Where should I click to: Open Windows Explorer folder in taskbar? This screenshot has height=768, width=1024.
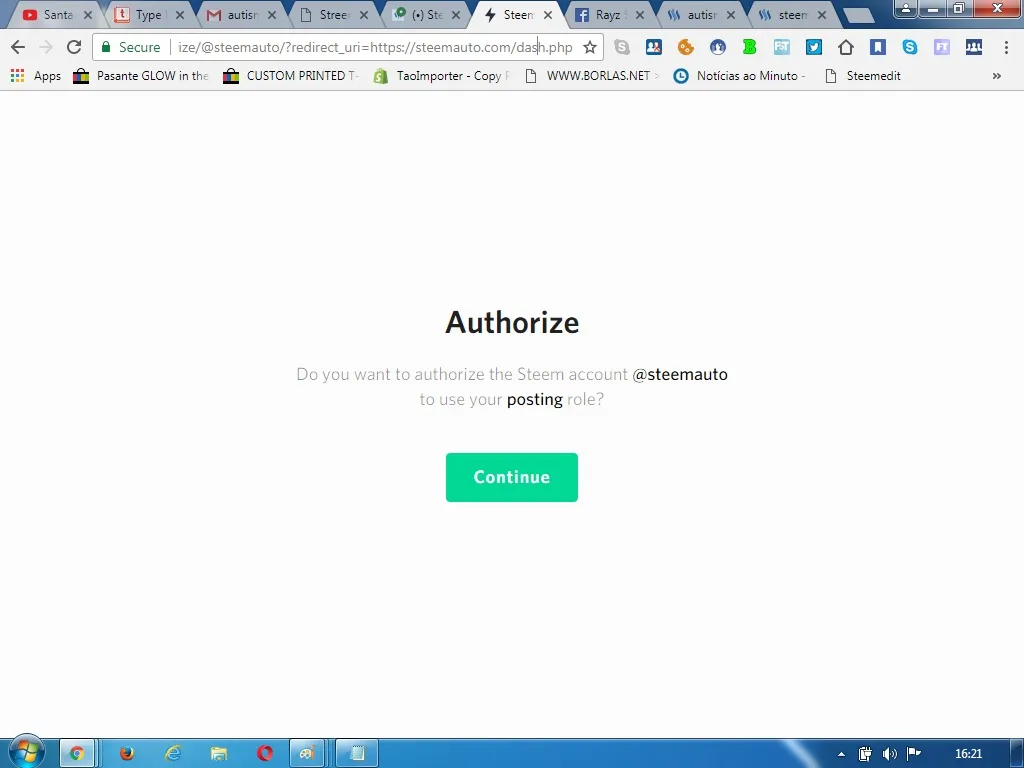point(219,754)
